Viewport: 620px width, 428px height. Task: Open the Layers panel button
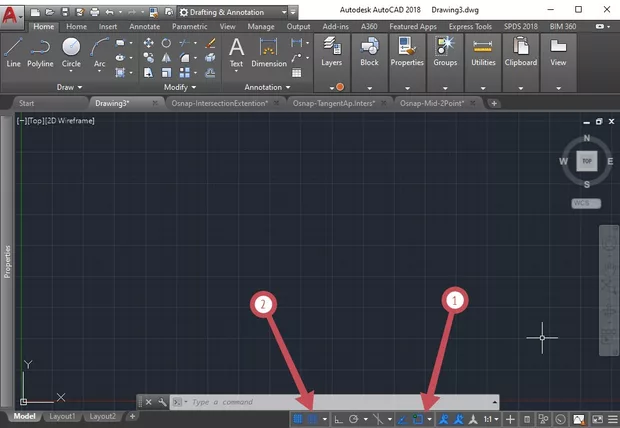point(332,52)
